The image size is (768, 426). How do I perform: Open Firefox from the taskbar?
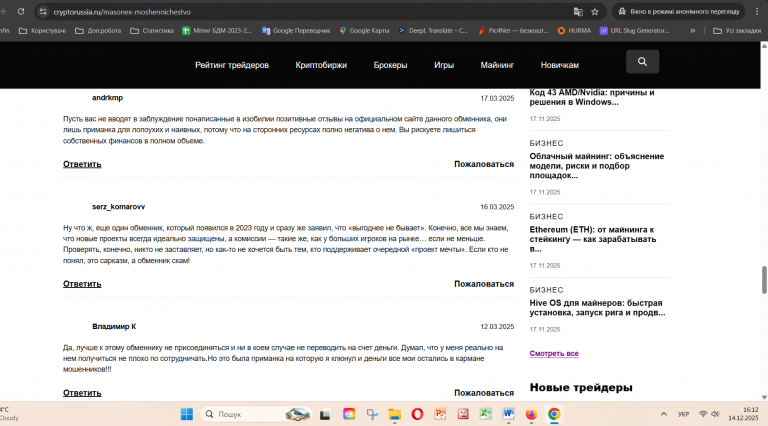531,414
